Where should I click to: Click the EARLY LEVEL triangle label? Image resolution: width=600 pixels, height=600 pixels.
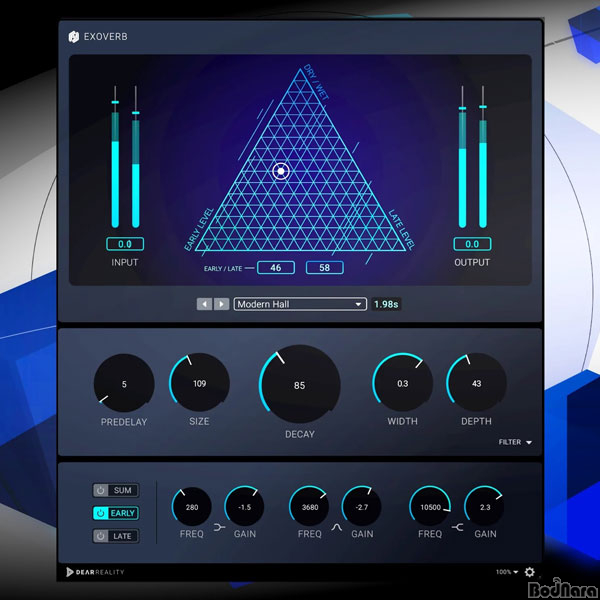click(199, 229)
